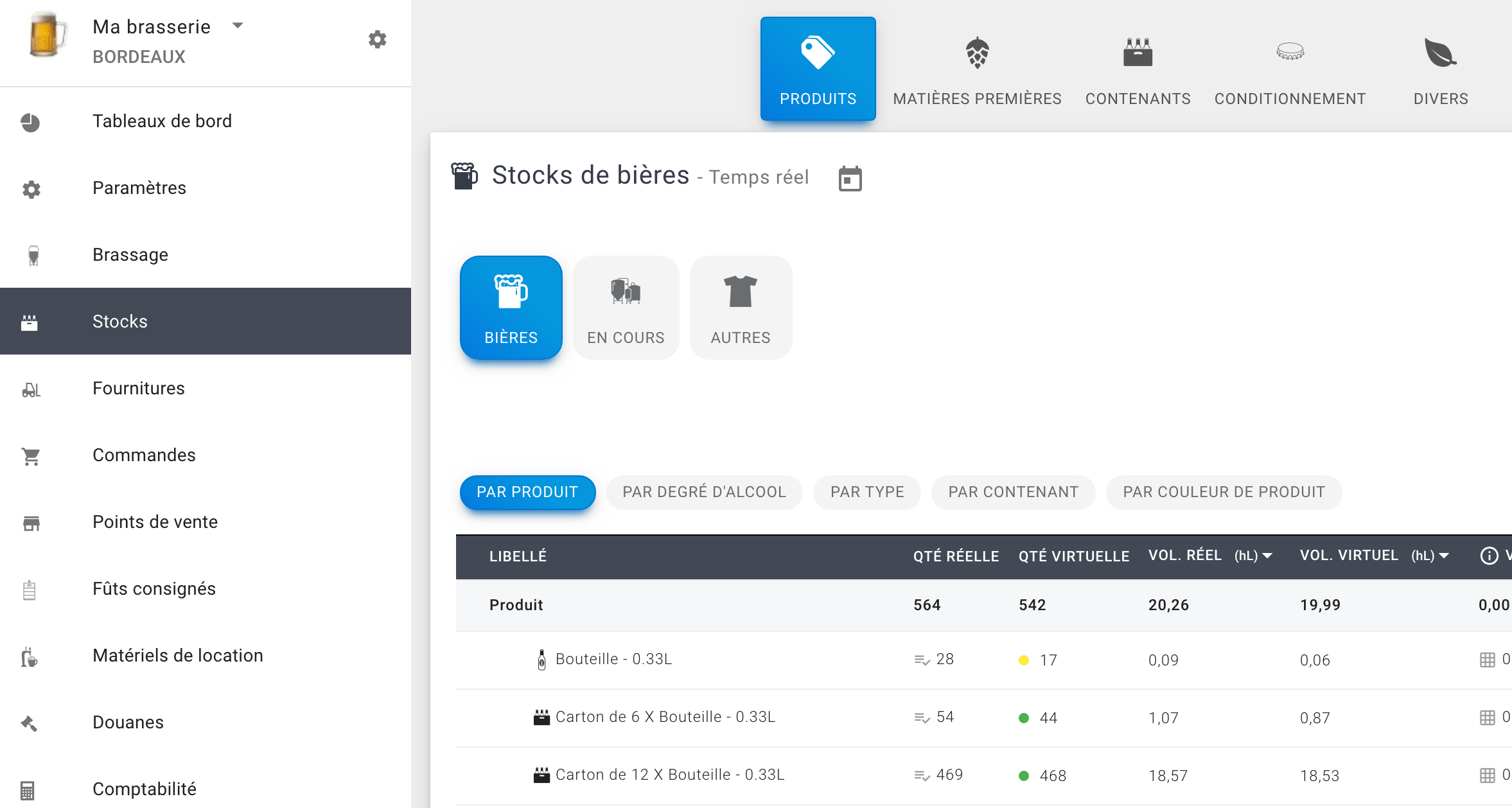The width and height of the screenshot is (1512, 808).
Task: Navigate to Commandes
Action: click(206, 455)
